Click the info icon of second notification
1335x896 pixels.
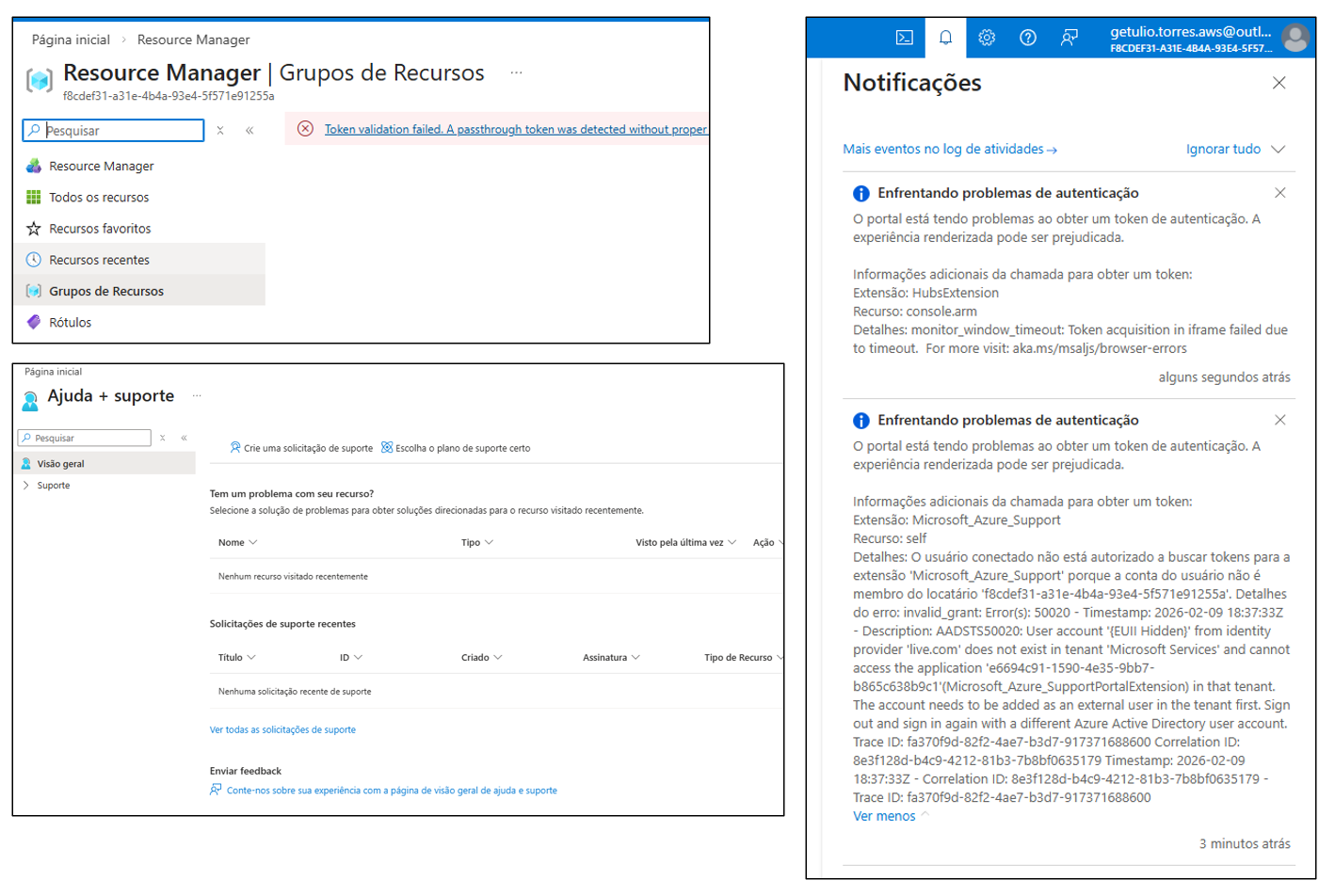tap(861, 421)
